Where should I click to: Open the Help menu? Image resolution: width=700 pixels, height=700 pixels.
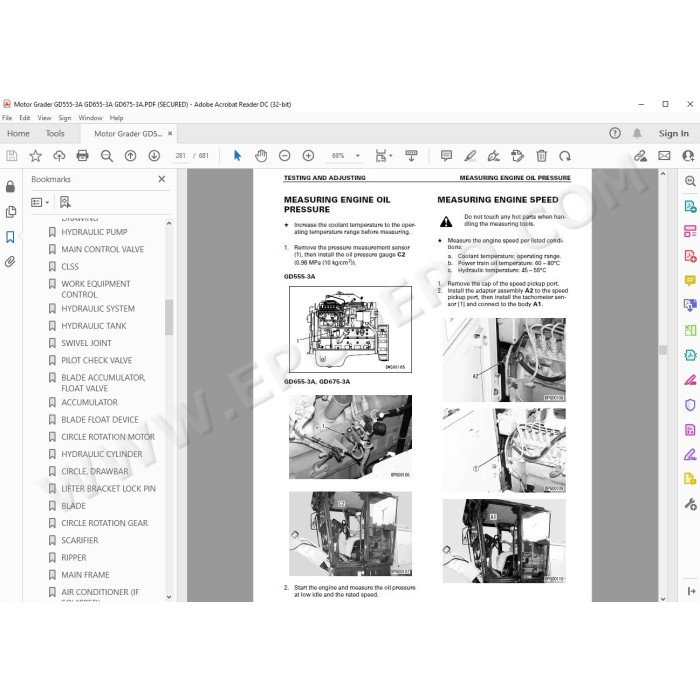click(x=117, y=118)
